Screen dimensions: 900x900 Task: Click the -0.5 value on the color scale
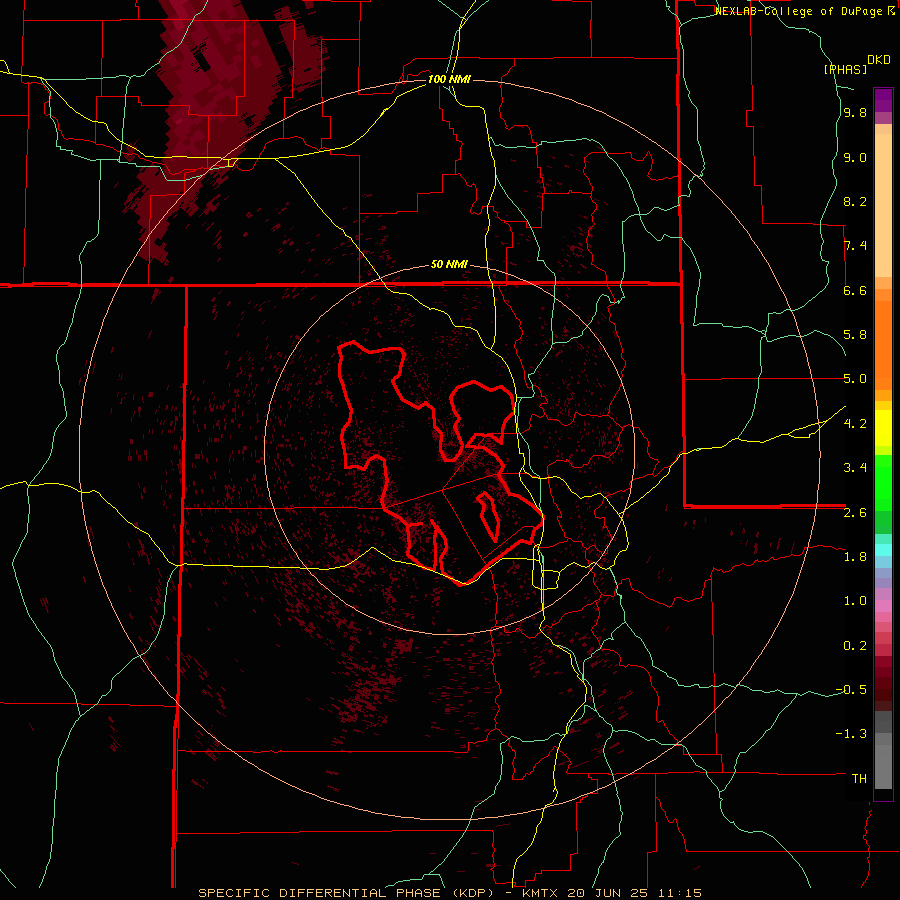coord(851,690)
